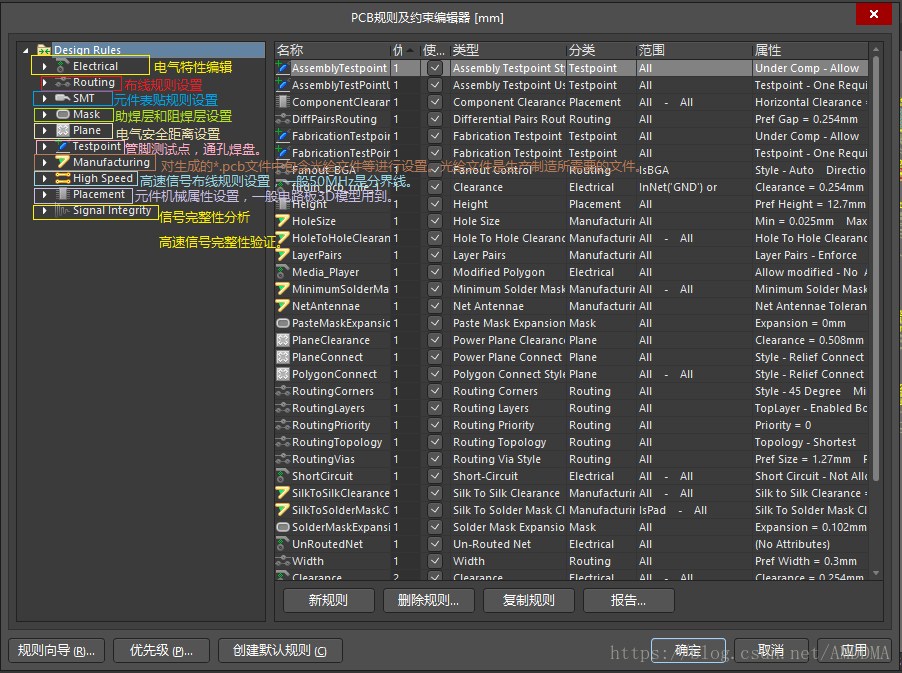This screenshot has width=902, height=673.
Task: Expand the Manufacturing rules category
Action: (x=44, y=162)
